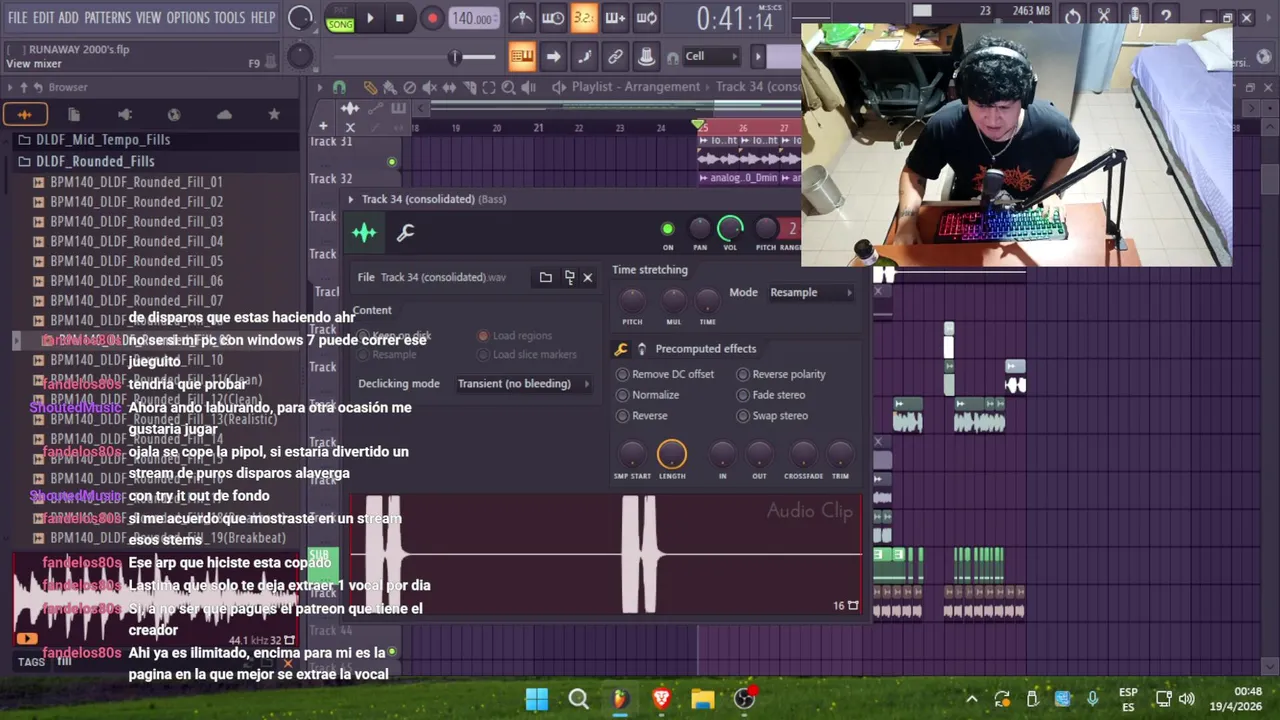
Task: Select the playlist pencil draw tool
Action: (x=370, y=87)
